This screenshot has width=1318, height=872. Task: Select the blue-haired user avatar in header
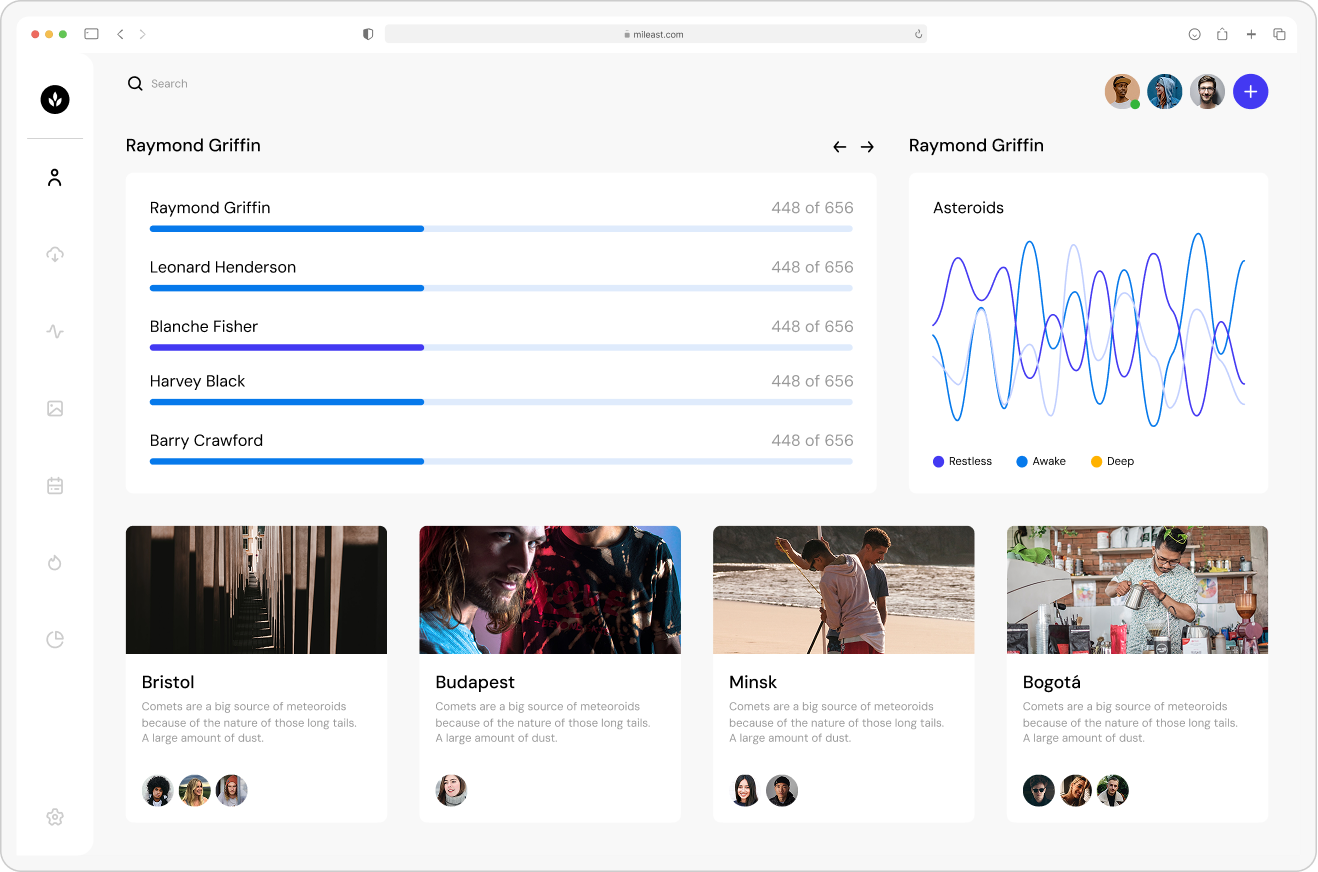1165,92
